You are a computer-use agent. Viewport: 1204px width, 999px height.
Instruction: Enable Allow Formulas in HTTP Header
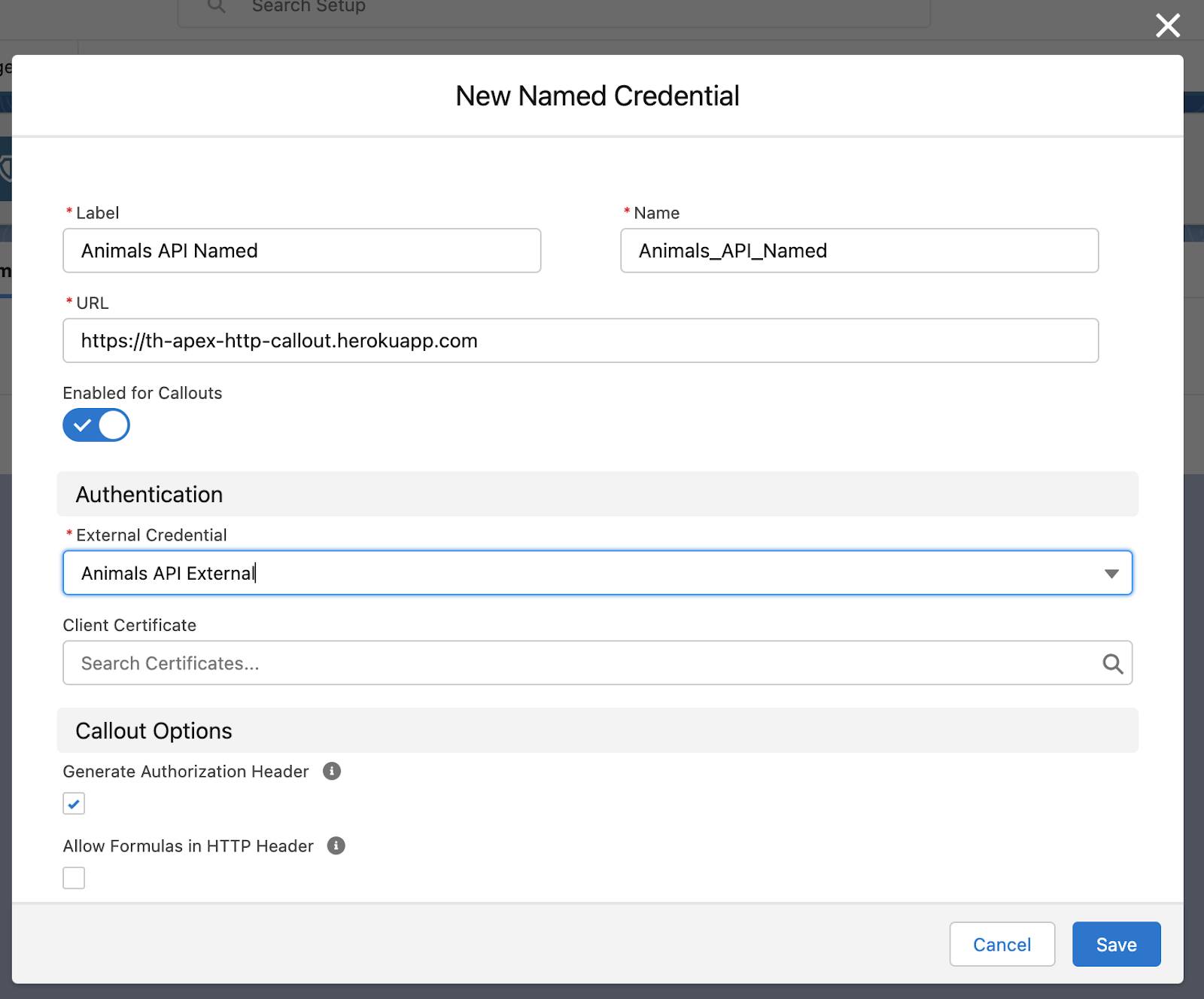point(73,878)
